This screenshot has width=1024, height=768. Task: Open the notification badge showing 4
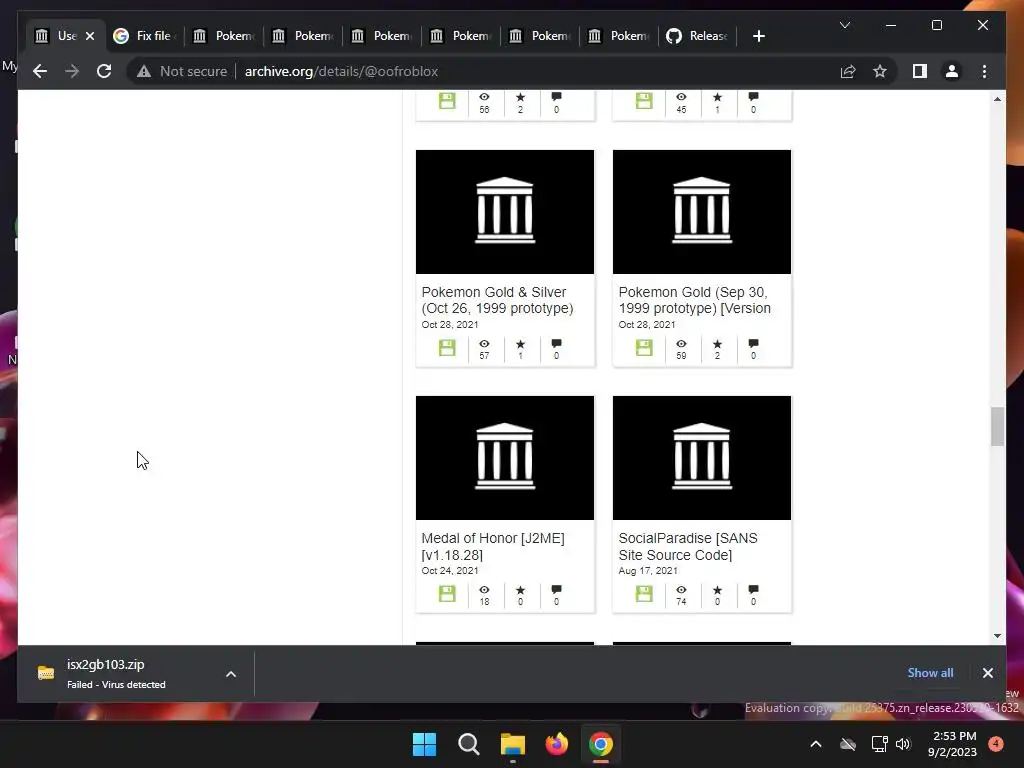click(996, 744)
